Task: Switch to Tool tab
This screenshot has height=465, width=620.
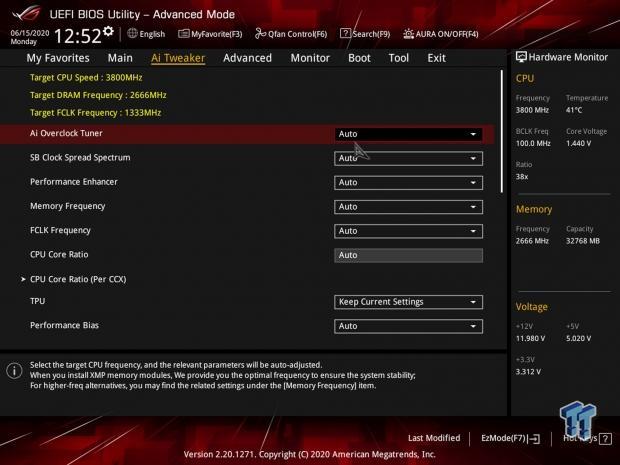Action: tap(399, 58)
